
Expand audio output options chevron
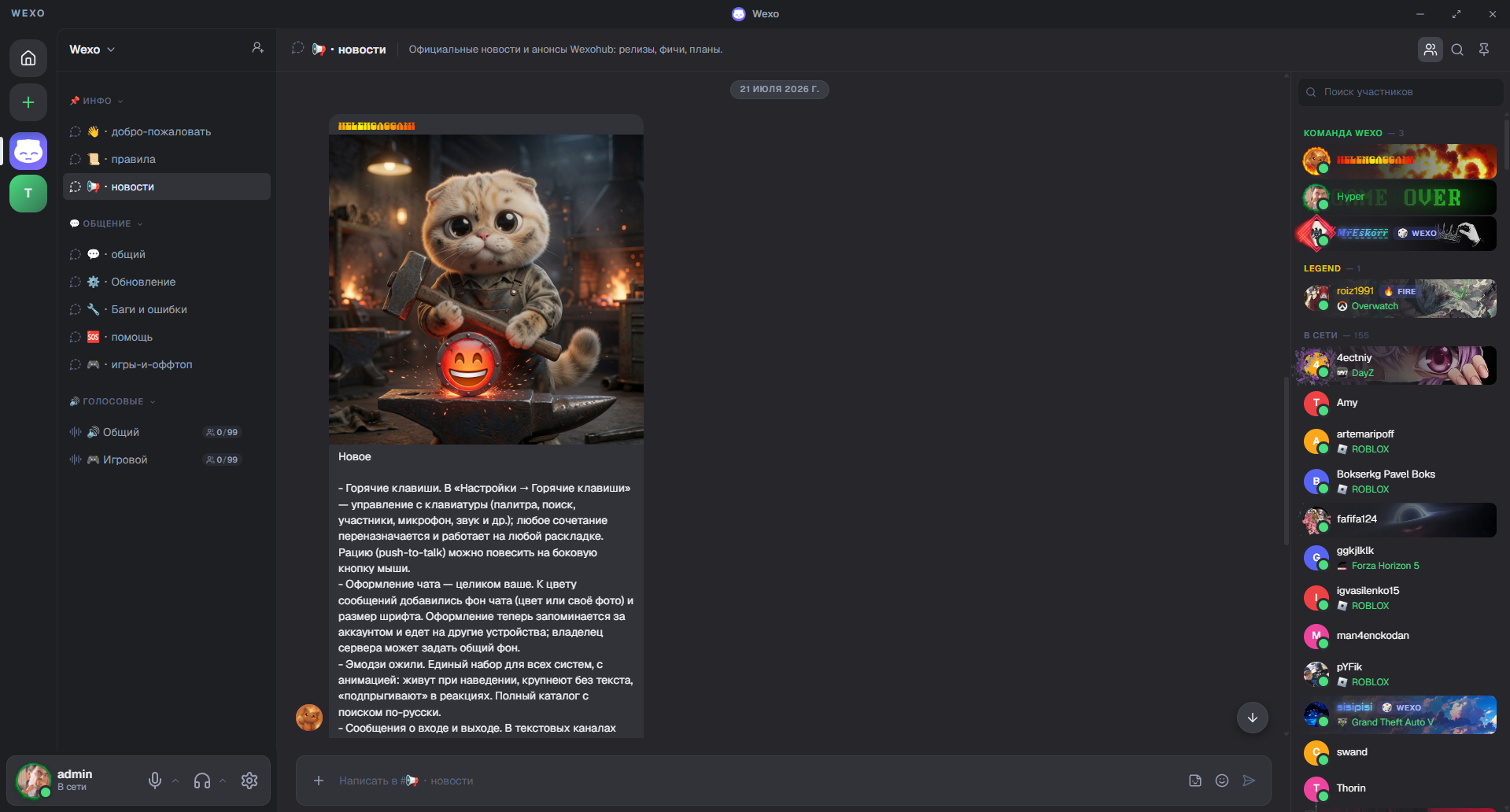pos(223,781)
